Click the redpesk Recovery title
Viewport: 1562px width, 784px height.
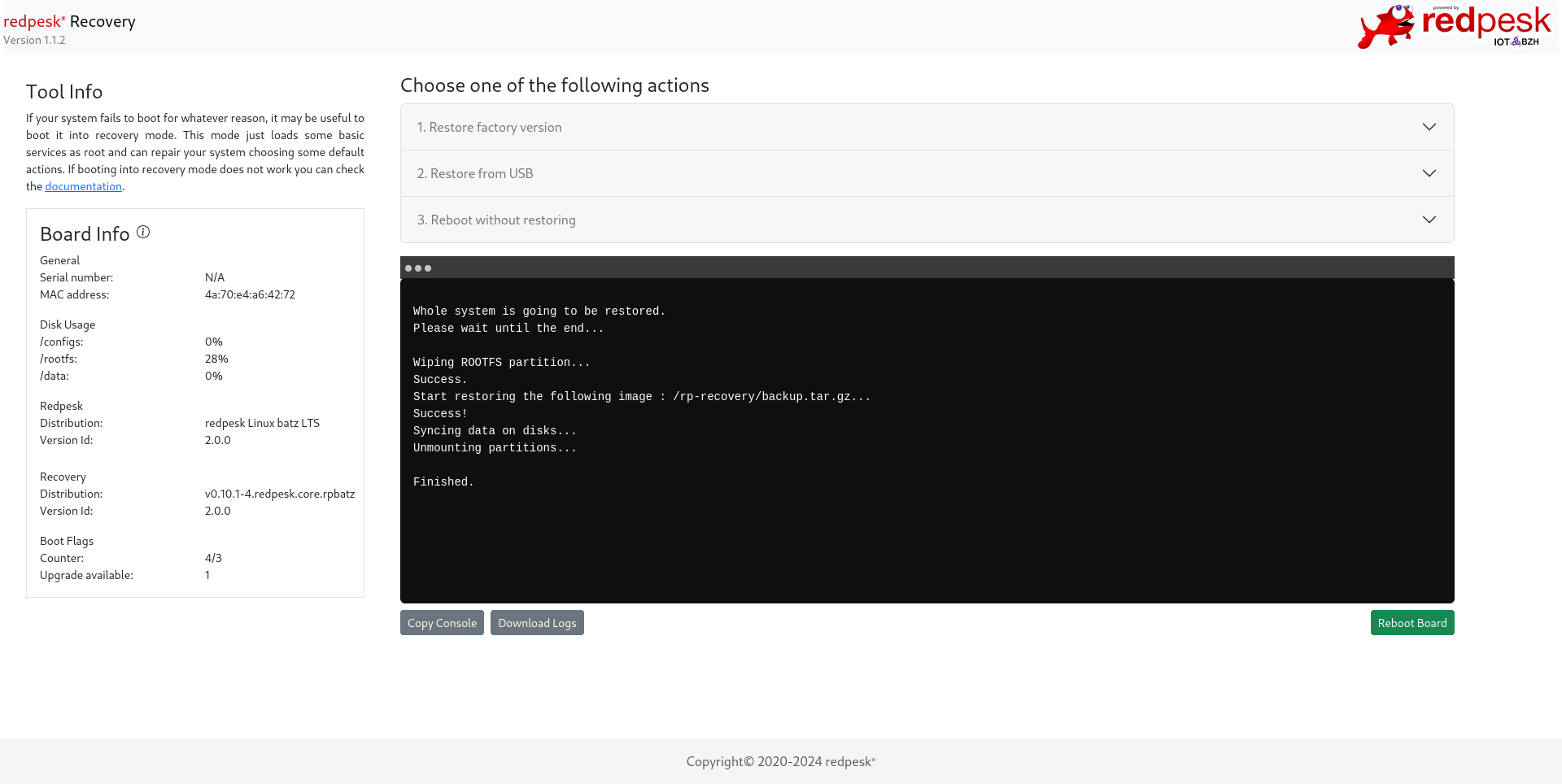pyautogui.click(x=69, y=21)
